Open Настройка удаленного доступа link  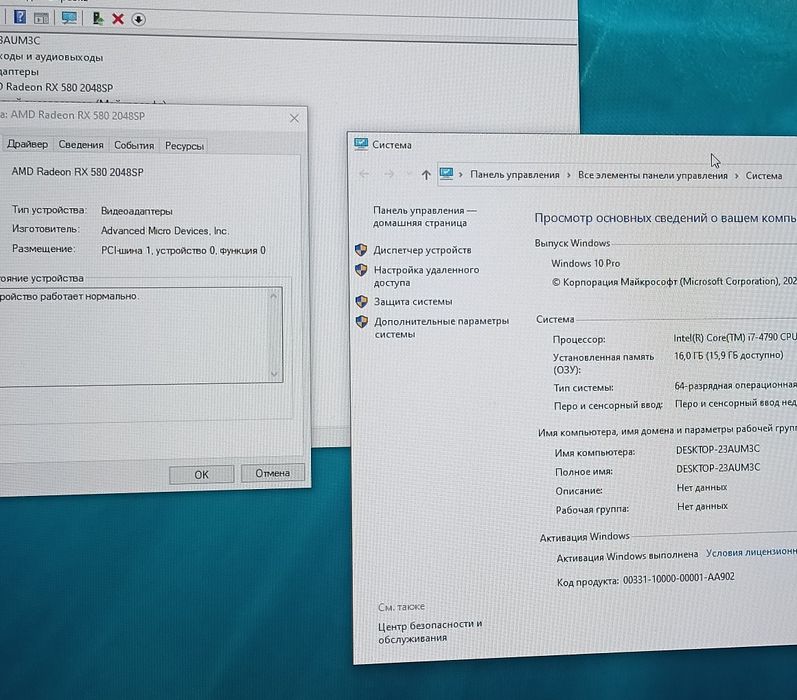click(x=426, y=276)
